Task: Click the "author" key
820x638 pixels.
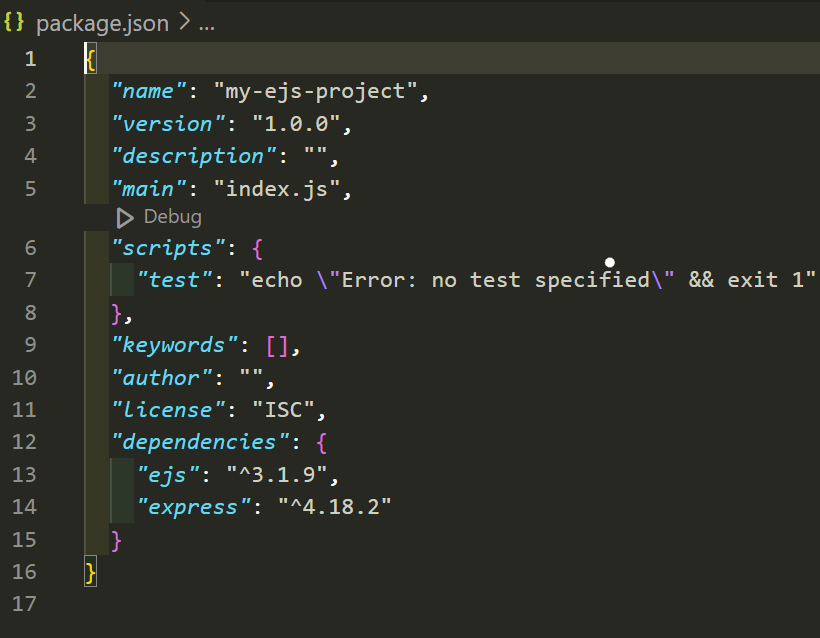Action: (x=162, y=378)
